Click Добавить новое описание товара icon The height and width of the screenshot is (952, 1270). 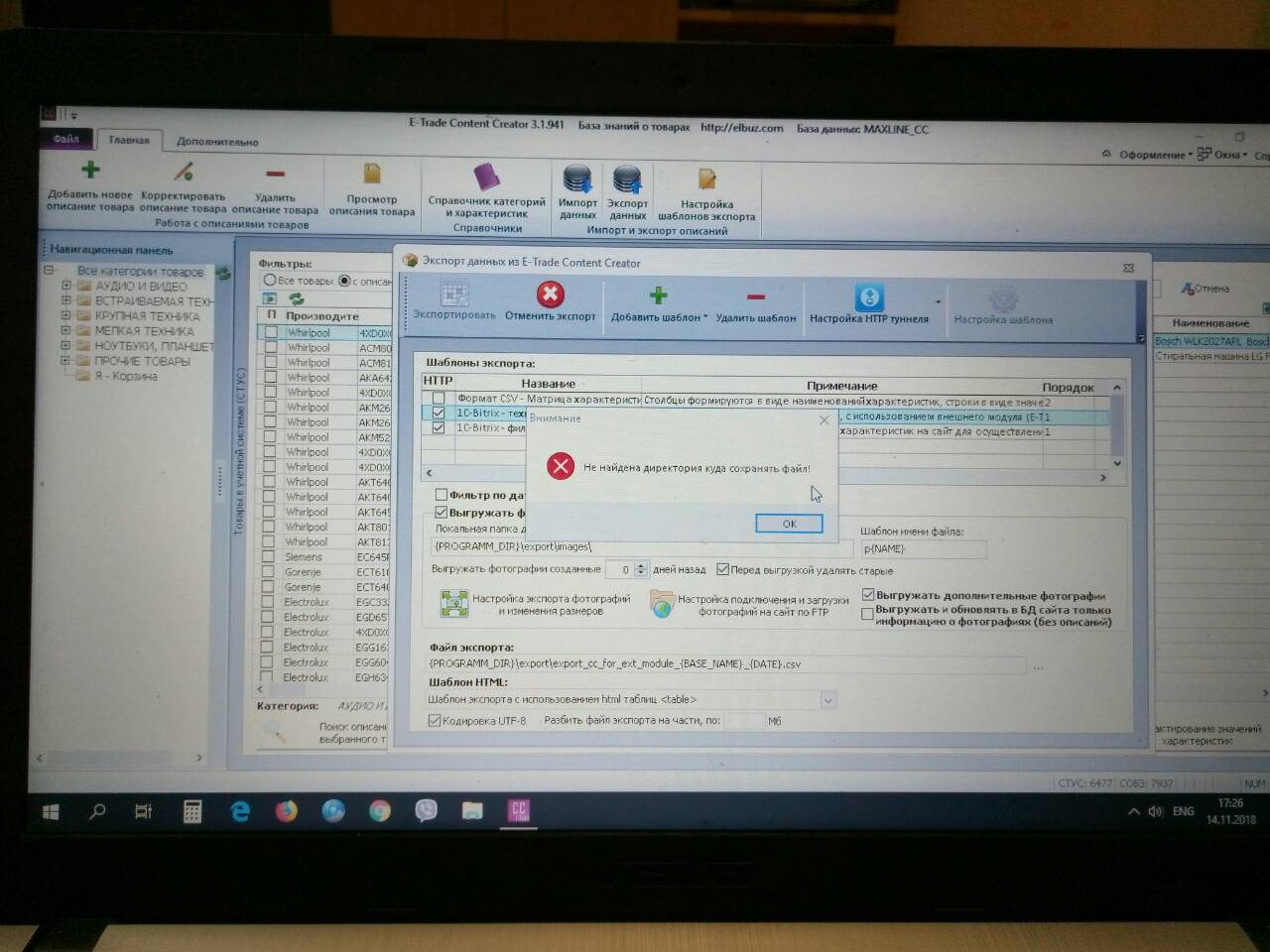(x=90, y=171)
